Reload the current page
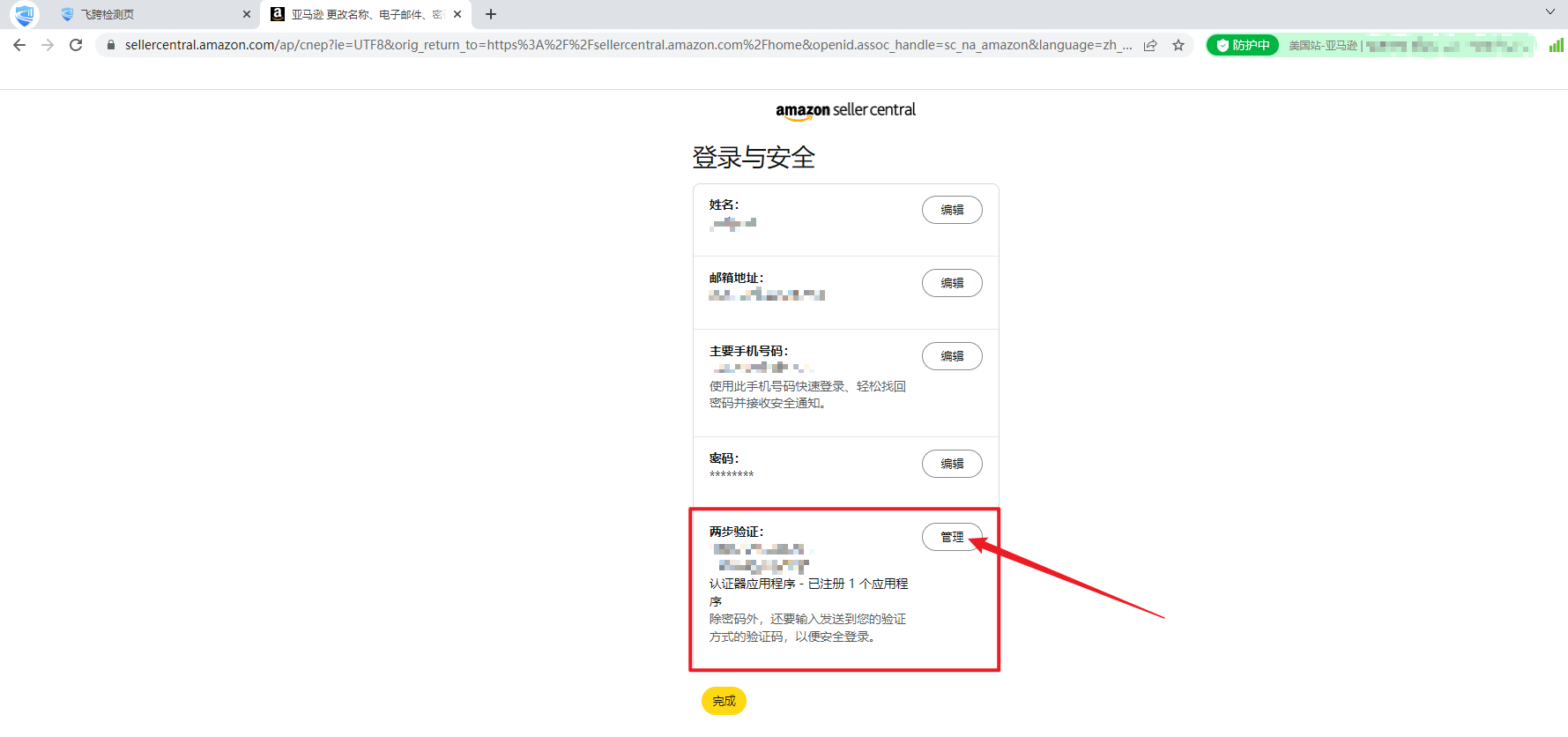1568x737 pixels. [x=76, y=45]
